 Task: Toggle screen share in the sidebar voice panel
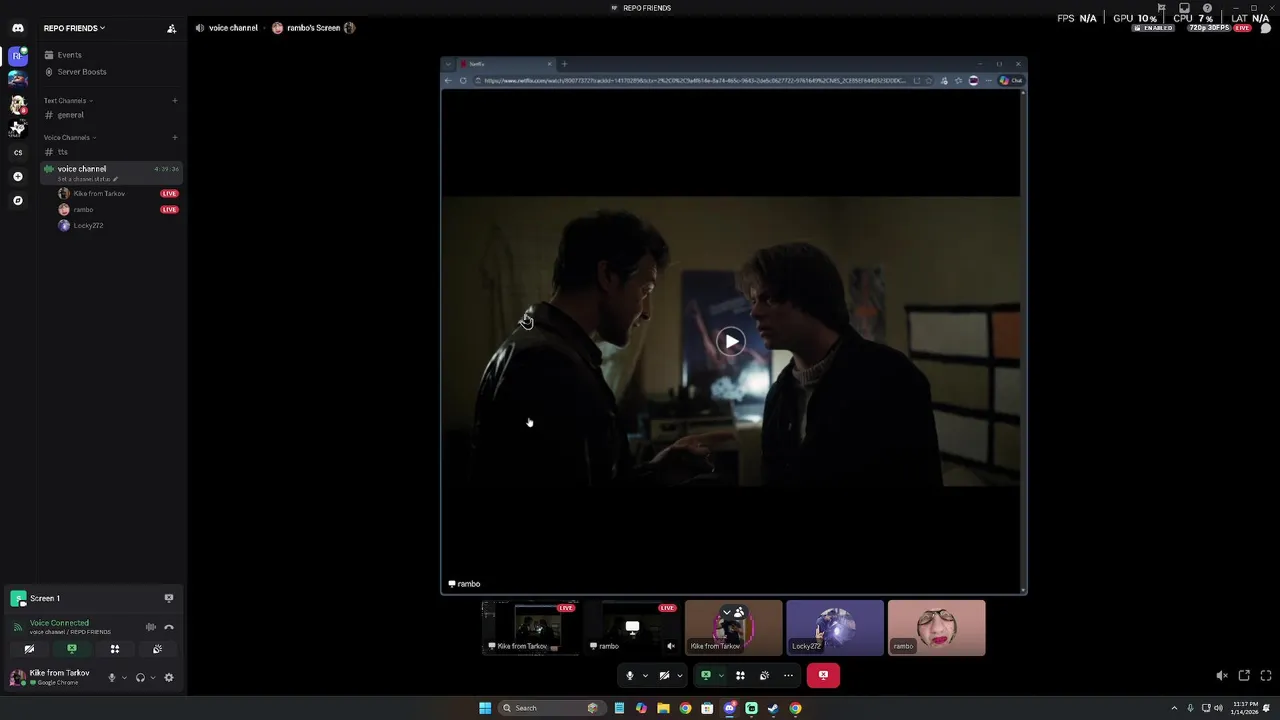[72, 649]
